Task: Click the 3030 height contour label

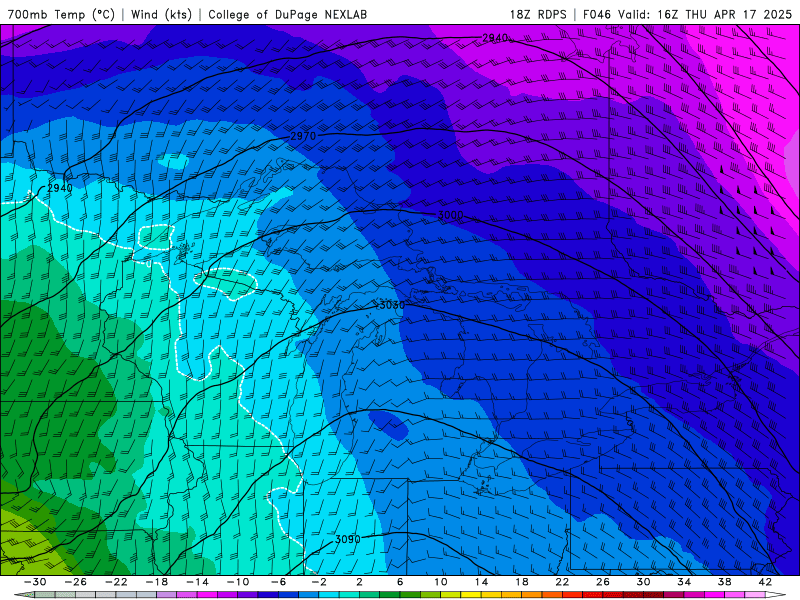Action: click(390, 305)
